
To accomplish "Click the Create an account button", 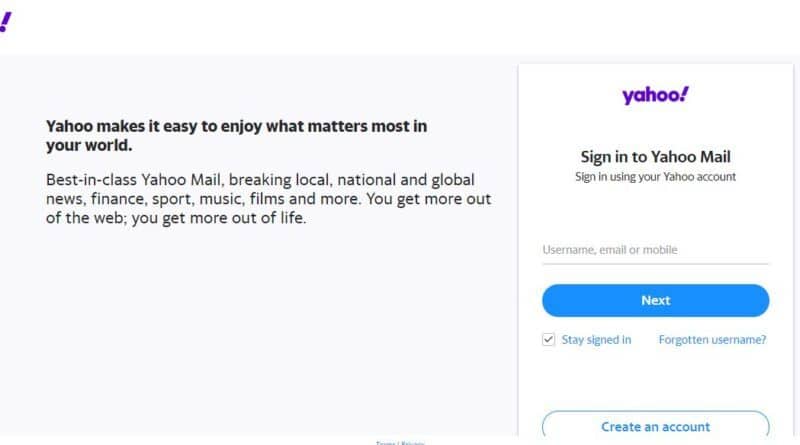I will (x=655, y=426).
